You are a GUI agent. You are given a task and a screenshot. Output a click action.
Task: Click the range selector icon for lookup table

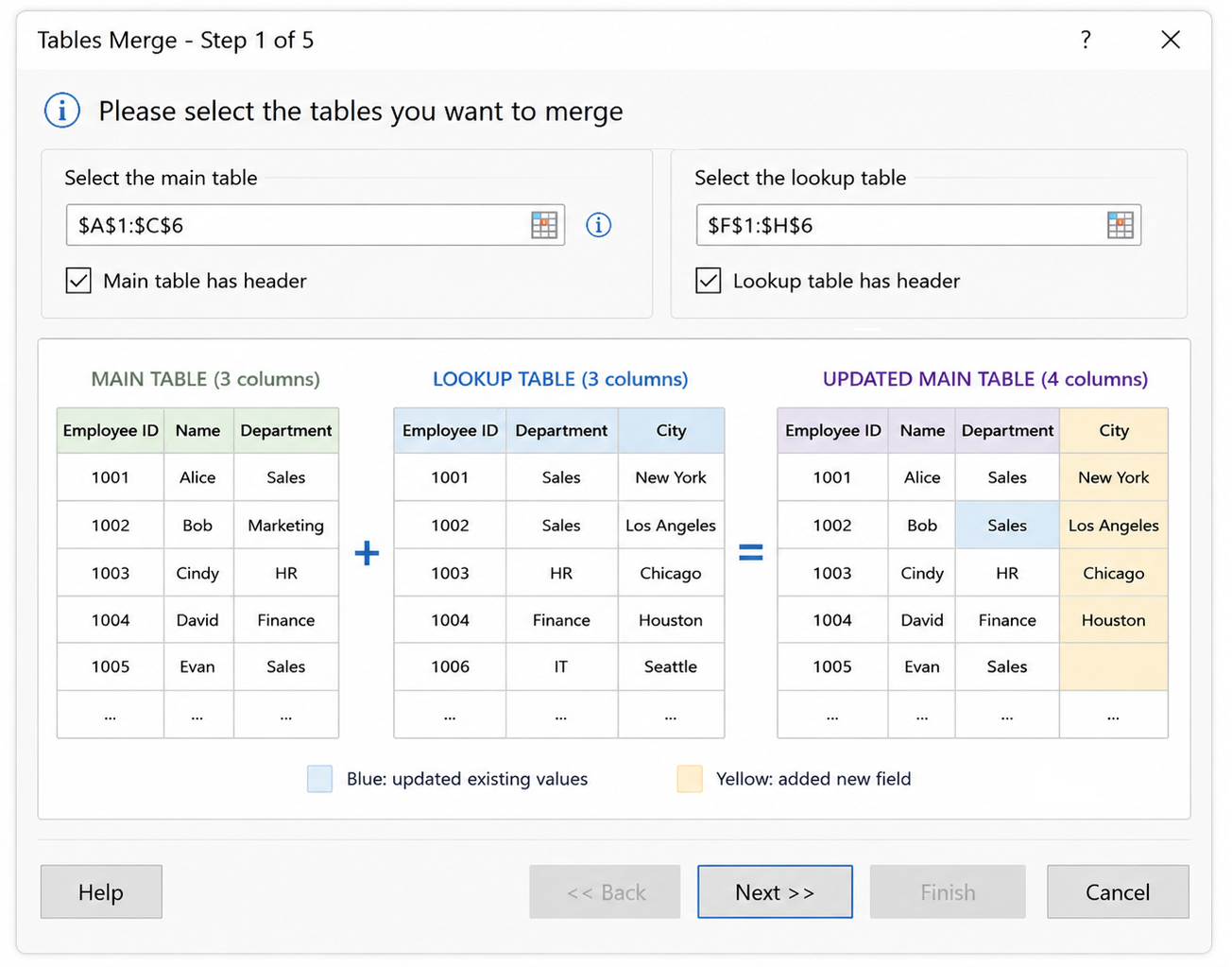pos(1121,225)
